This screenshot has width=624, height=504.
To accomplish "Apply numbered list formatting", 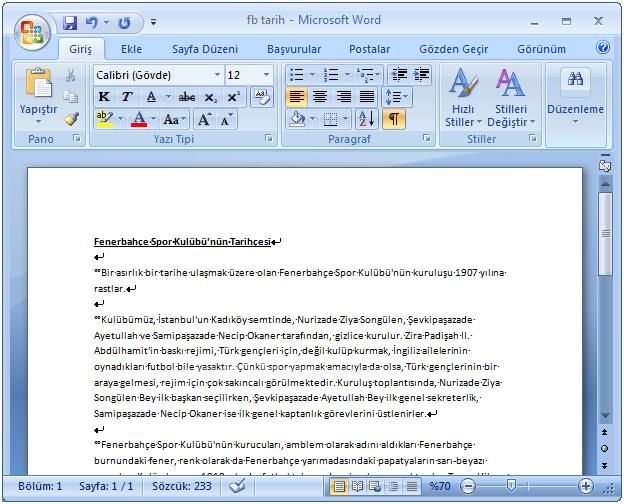I will point(331,74).
